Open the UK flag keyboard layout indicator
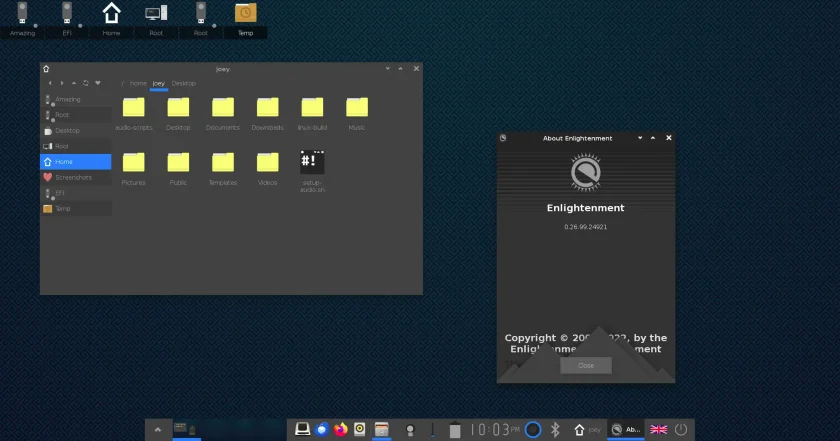This screenshot has height=441, width=840. point(658,429)
